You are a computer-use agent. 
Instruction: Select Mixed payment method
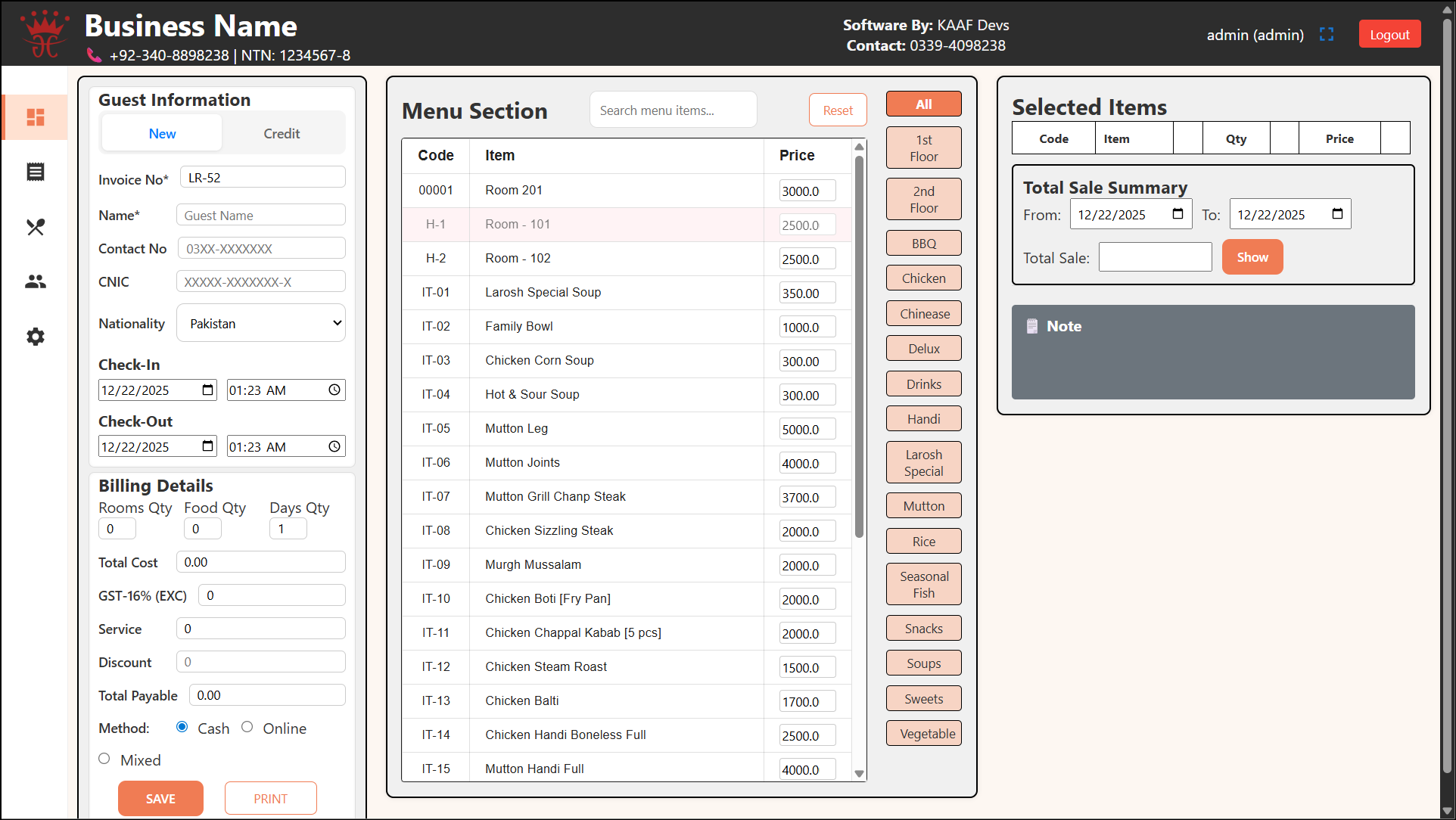pos(104,759)
